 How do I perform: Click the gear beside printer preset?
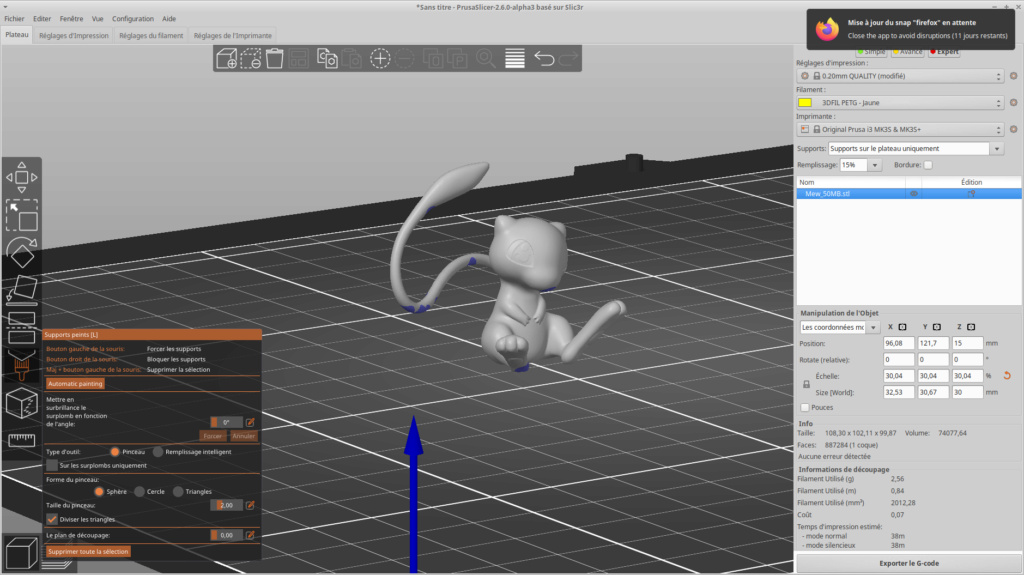point(1014,129)
